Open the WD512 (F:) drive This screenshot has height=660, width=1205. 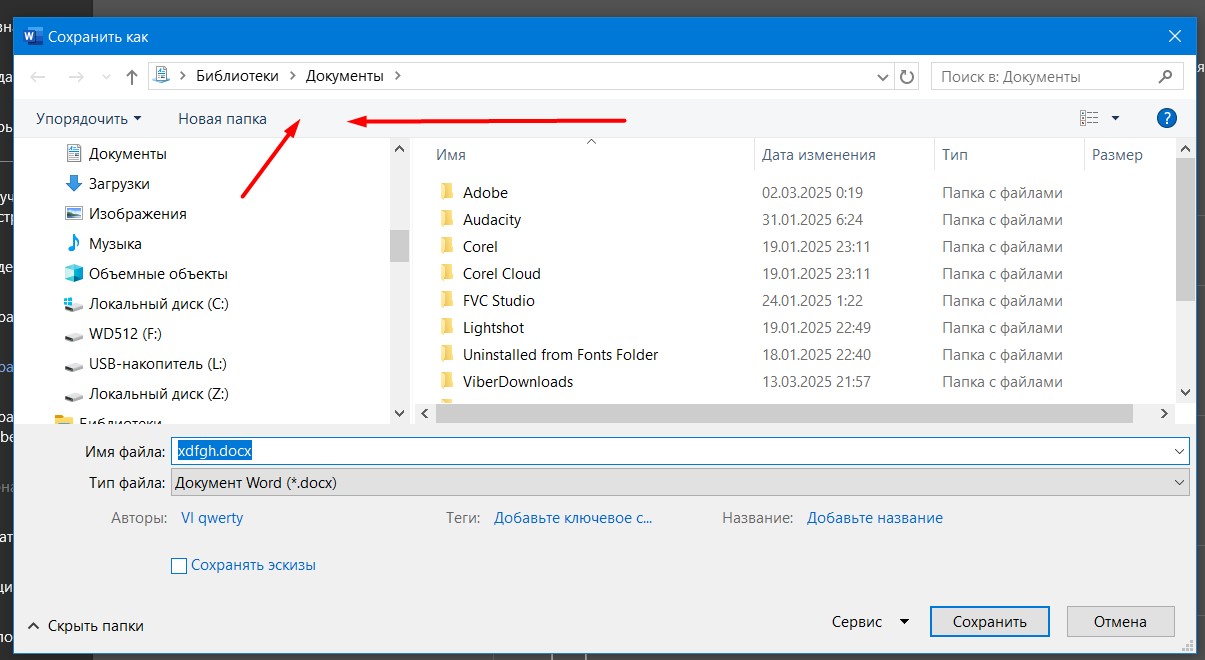click(x=125, y=334)
